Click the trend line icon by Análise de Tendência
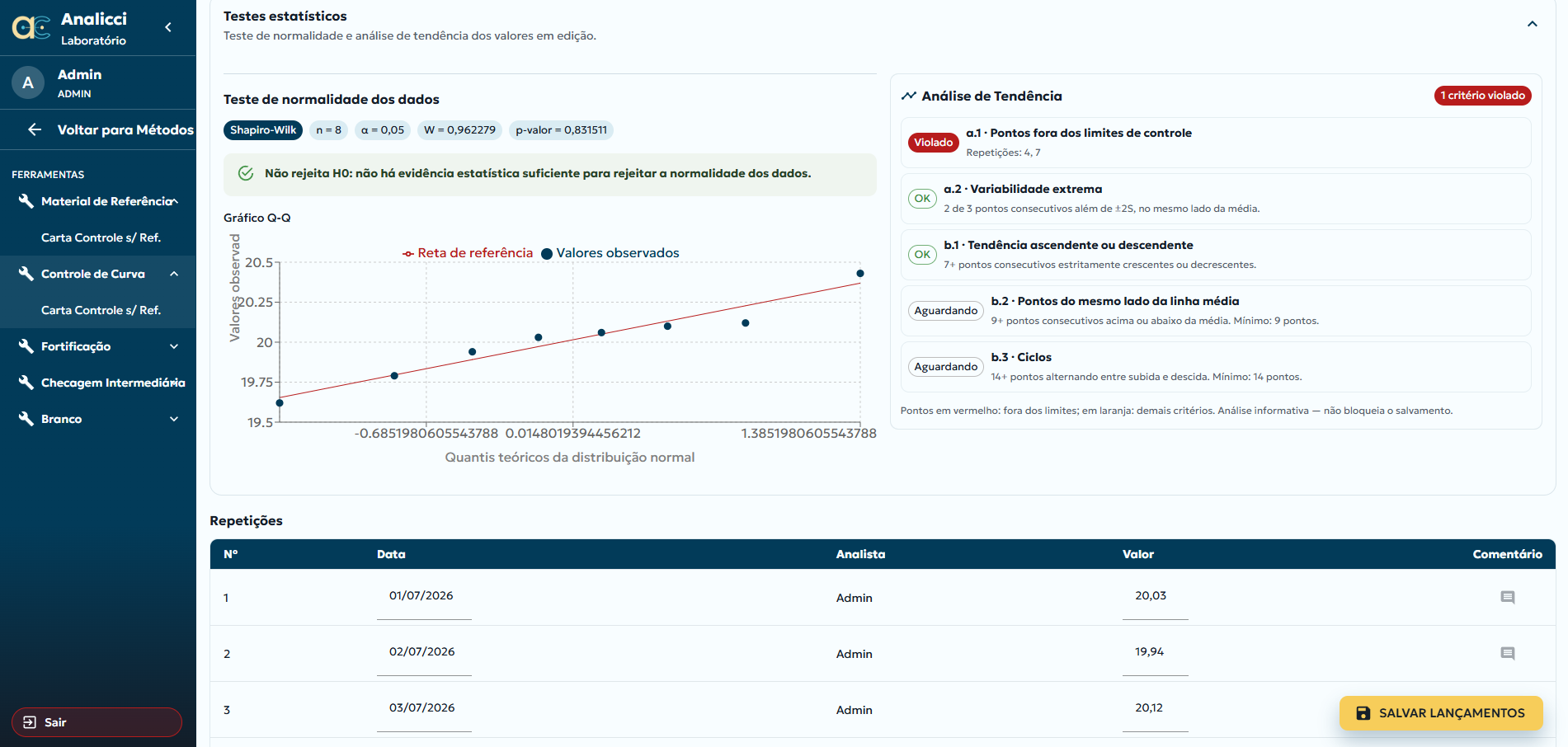The width and height of the screenshot is (1568, 747). tap(909, 96)
